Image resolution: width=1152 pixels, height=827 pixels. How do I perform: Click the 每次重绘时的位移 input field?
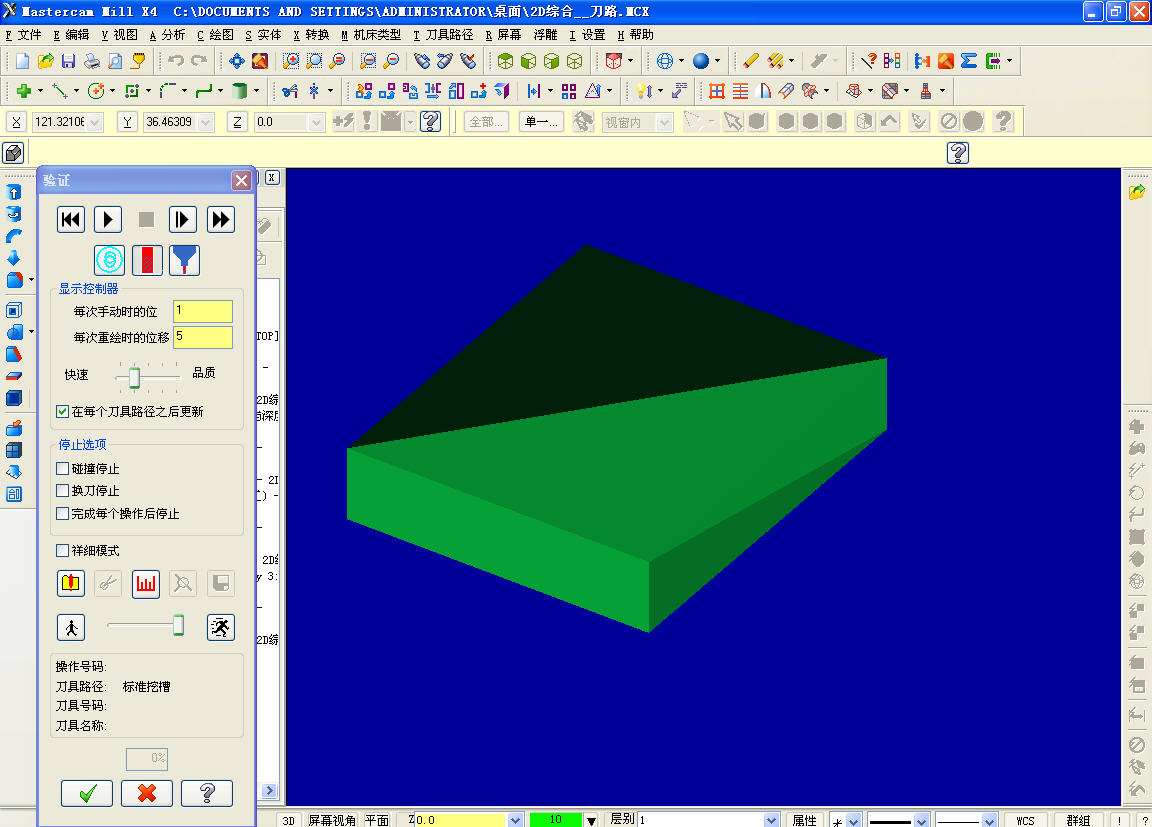[x=203, y=337]
